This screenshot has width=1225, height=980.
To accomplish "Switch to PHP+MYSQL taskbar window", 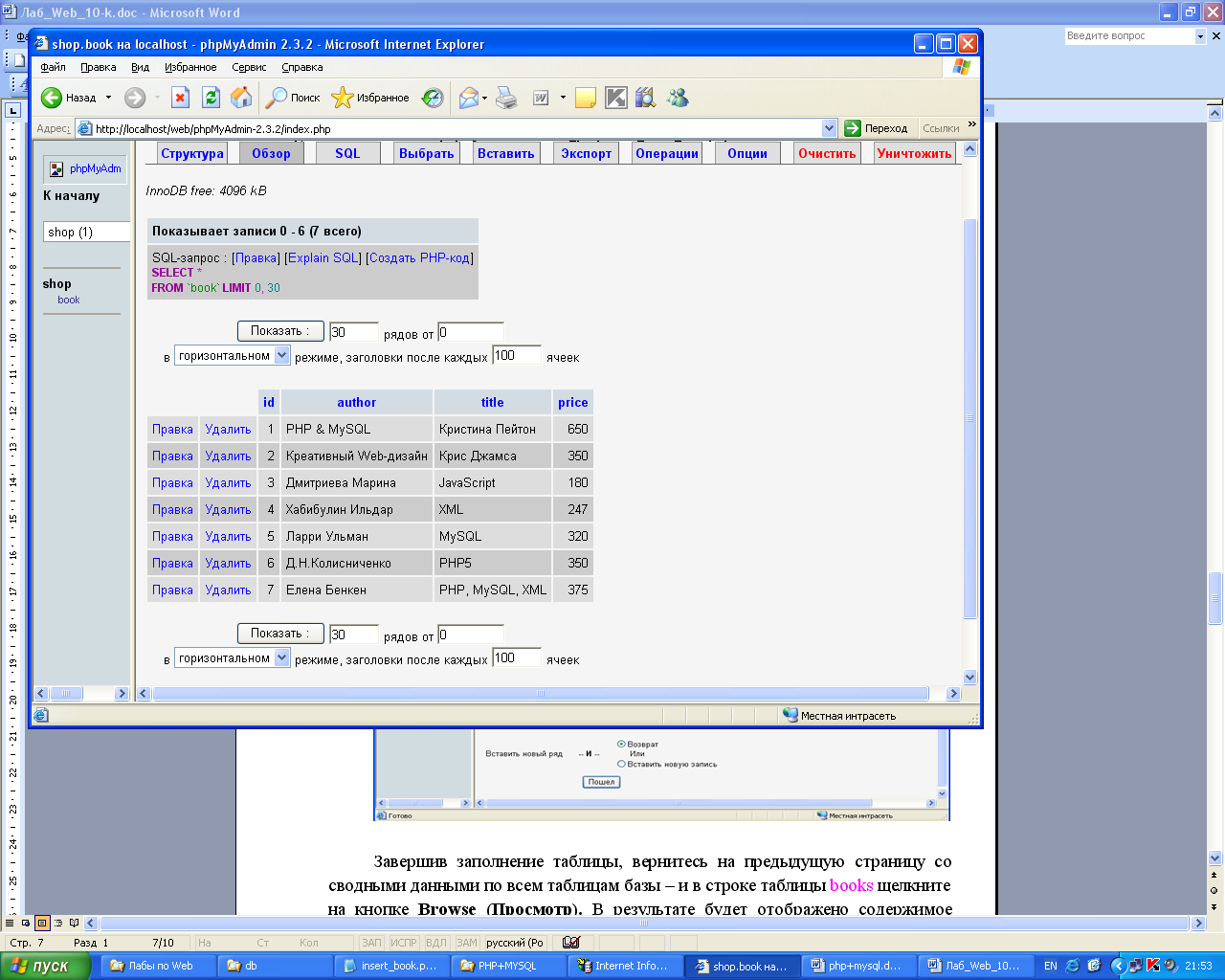I will click(x=507, y=966).
